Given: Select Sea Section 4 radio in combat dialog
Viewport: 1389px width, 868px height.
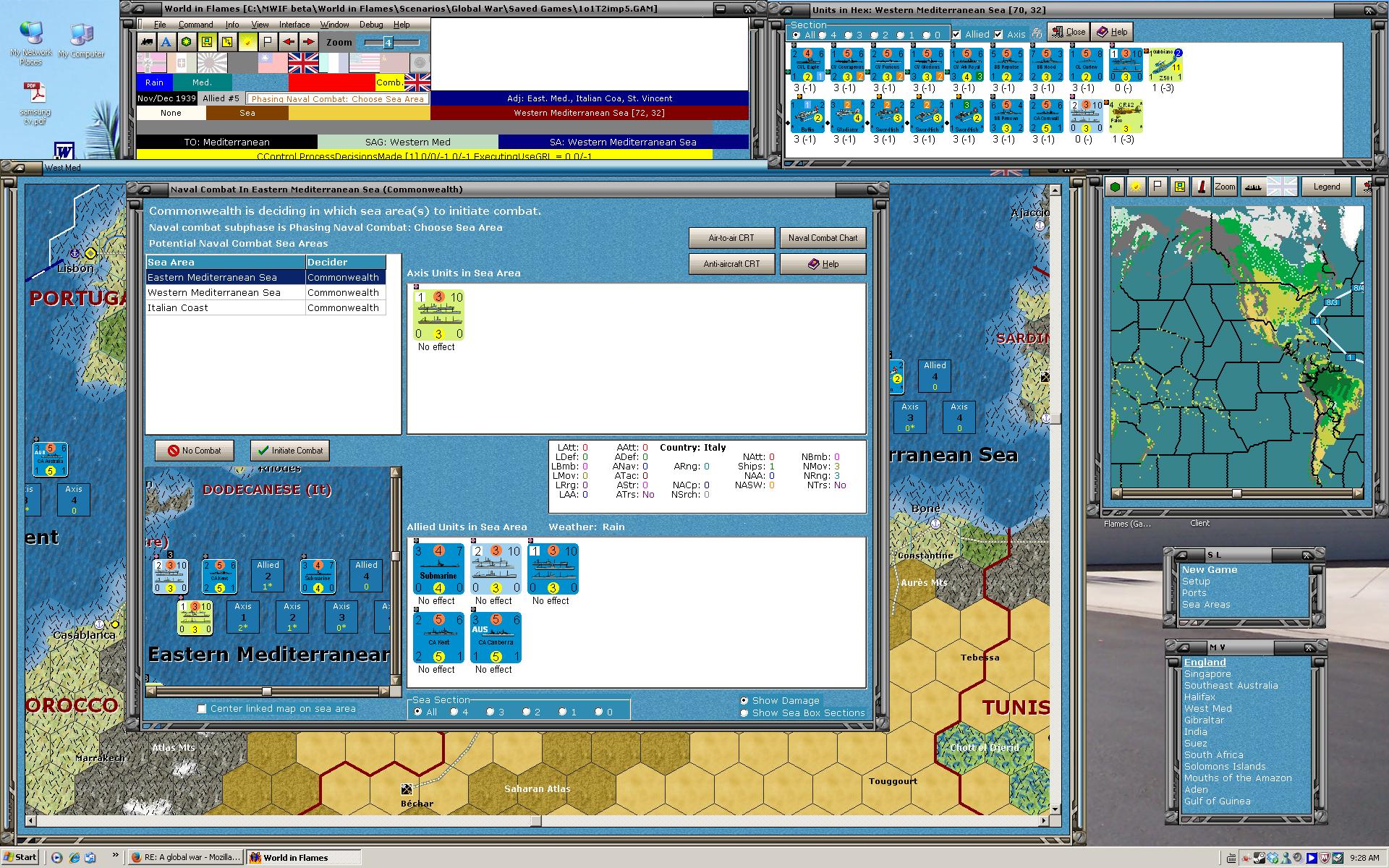Looking at the screenshot, I should (454, 712).
